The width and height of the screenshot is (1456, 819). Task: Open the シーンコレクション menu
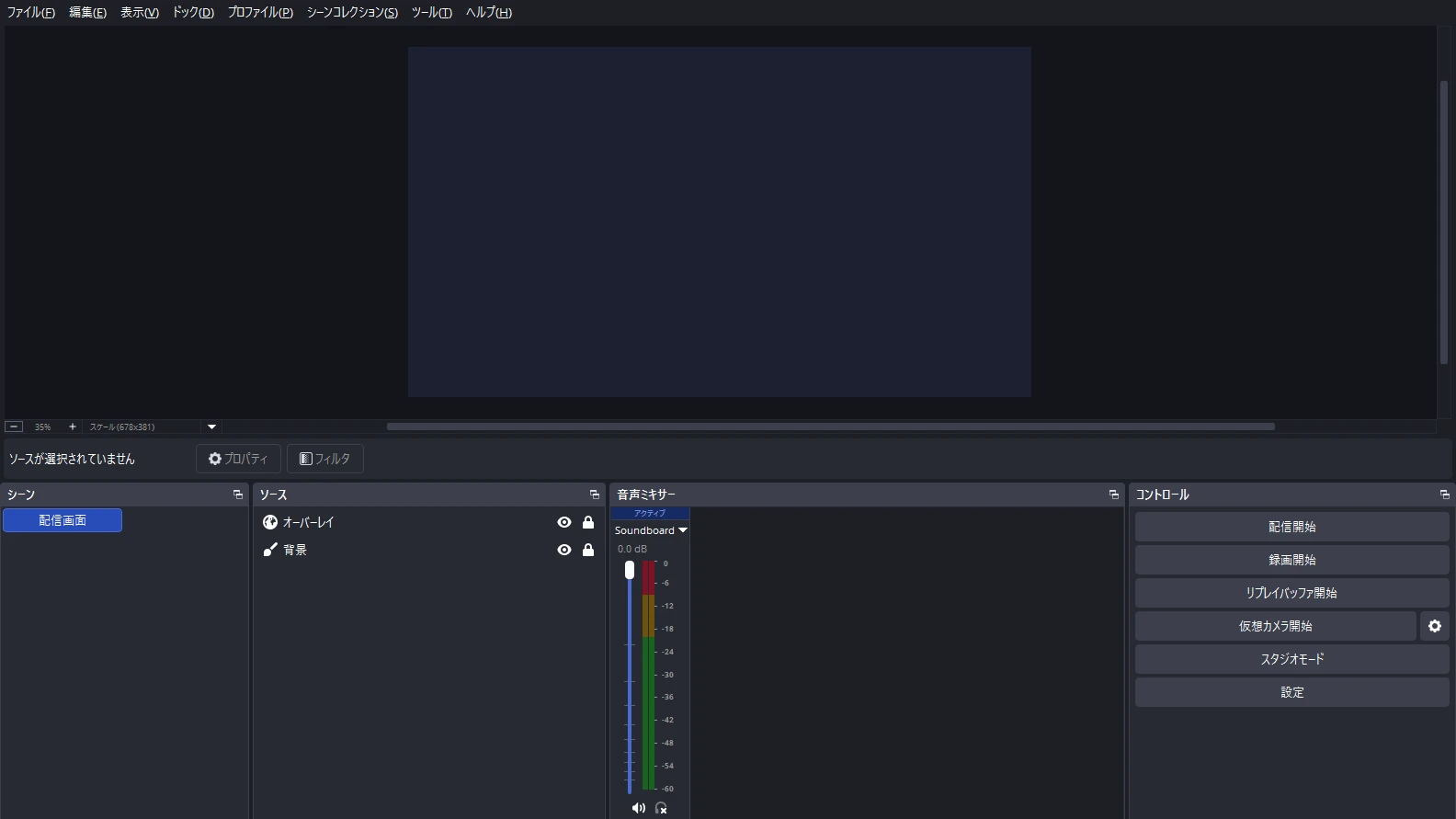(x=352, y=12)
